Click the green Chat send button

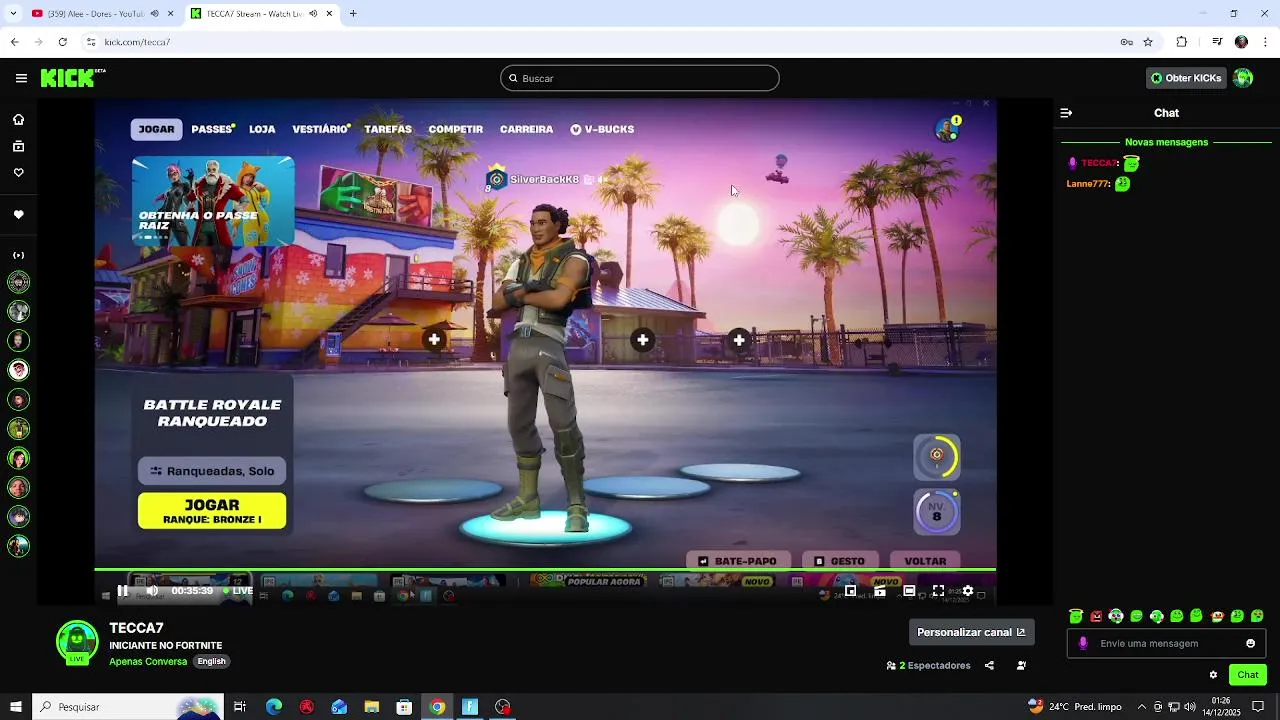click(x=1248, y=675)
